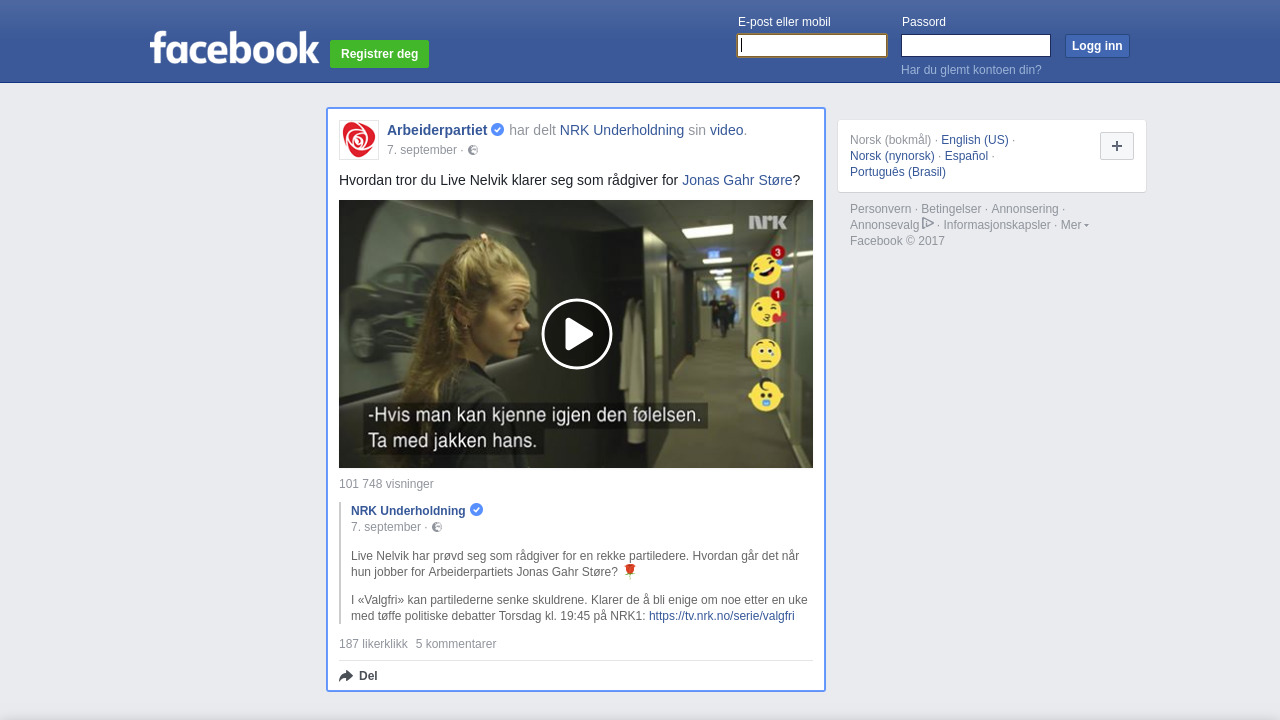Screen dimensions: 1280x720
Task: Open Arbeiderpartiet profile picture
Action: (x=359, y=140)
